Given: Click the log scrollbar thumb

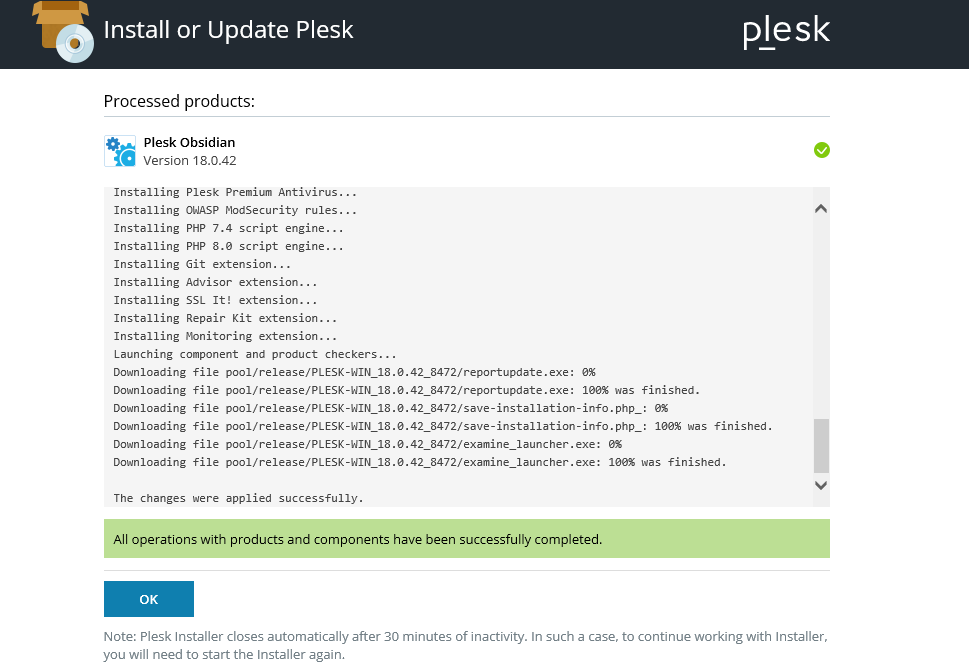Looking at the screenshot, I should point(821,446).
